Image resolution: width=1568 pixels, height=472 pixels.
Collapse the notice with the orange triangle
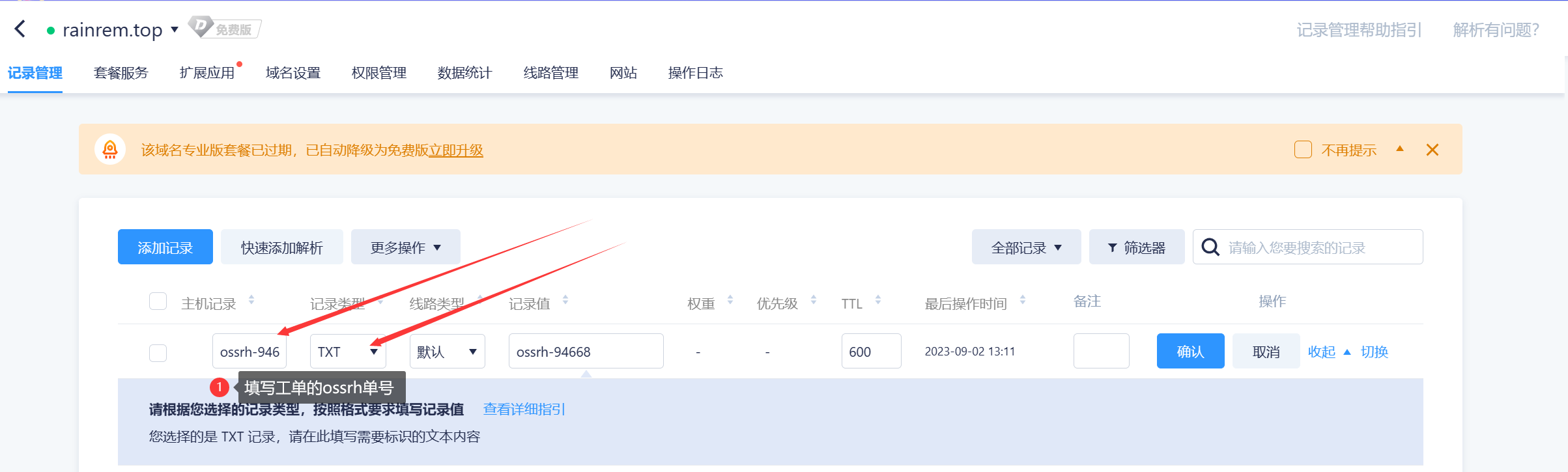(1400, 149)
